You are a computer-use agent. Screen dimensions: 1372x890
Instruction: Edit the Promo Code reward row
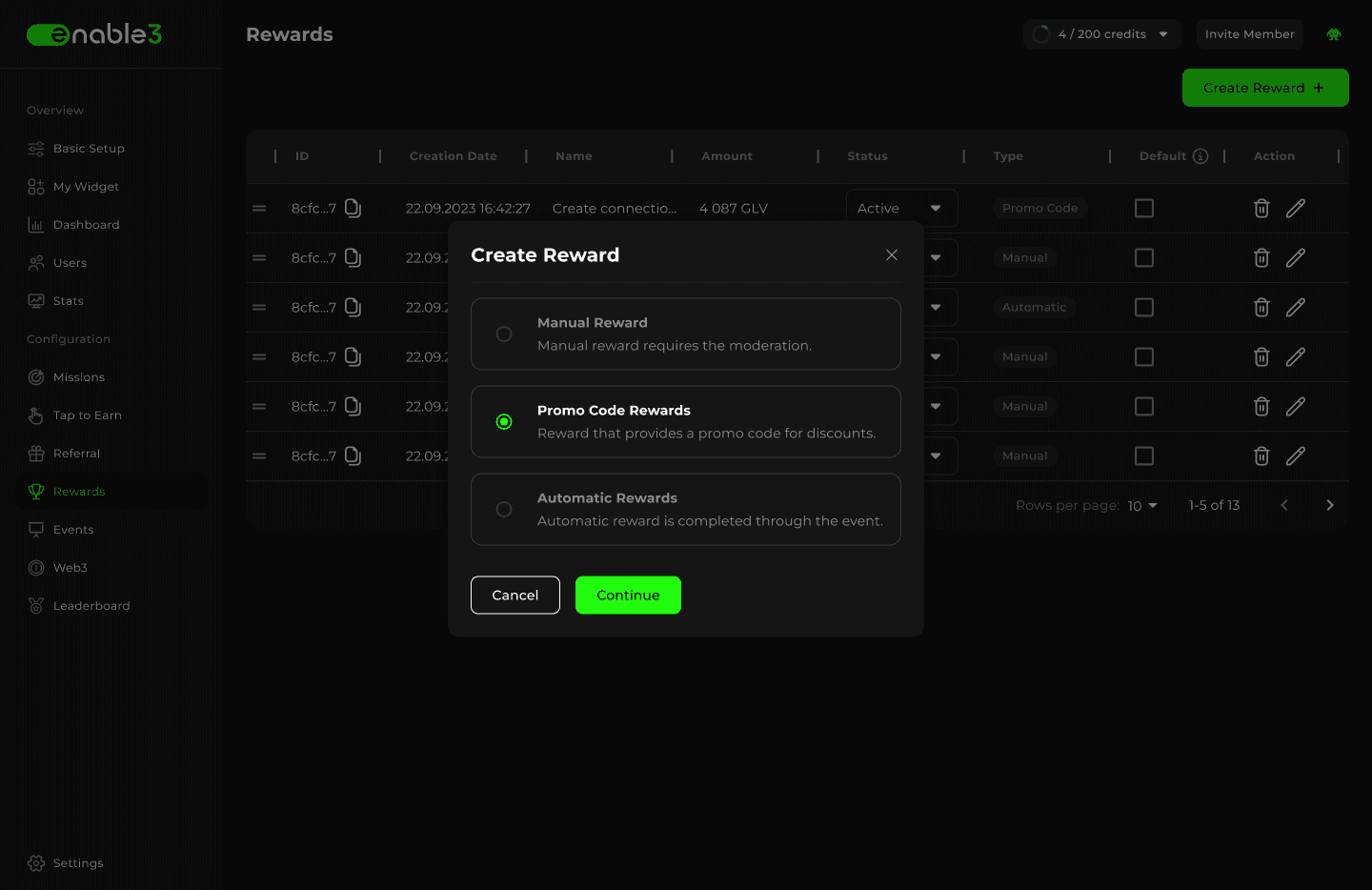point(1296,208)
